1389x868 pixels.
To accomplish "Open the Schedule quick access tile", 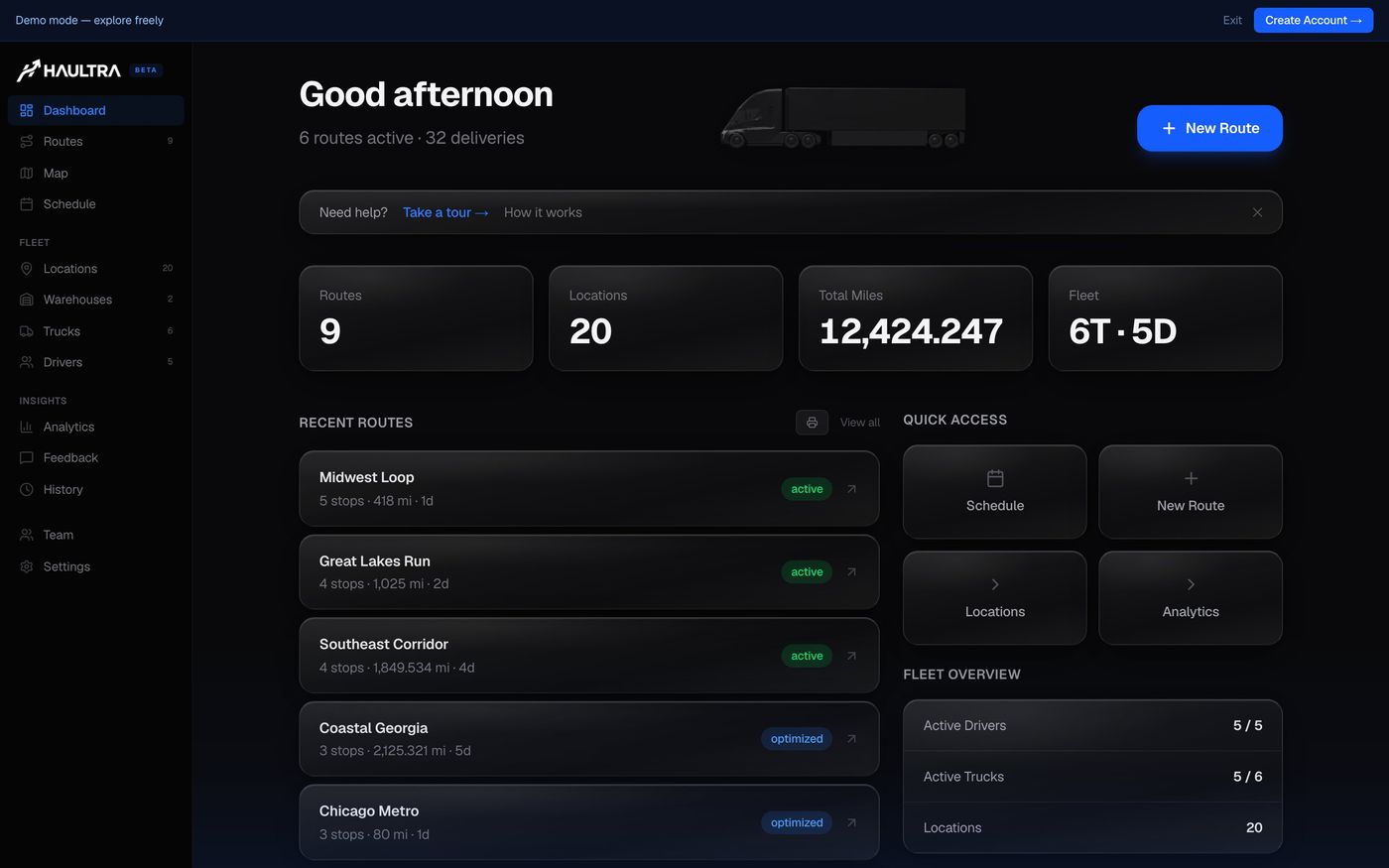I will pos(995,492).
